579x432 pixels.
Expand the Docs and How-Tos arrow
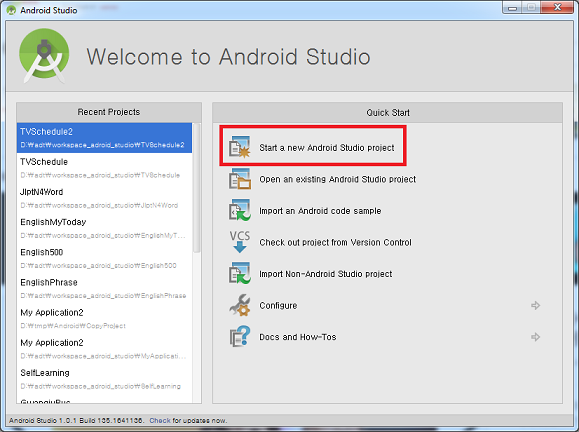[535, 337]
